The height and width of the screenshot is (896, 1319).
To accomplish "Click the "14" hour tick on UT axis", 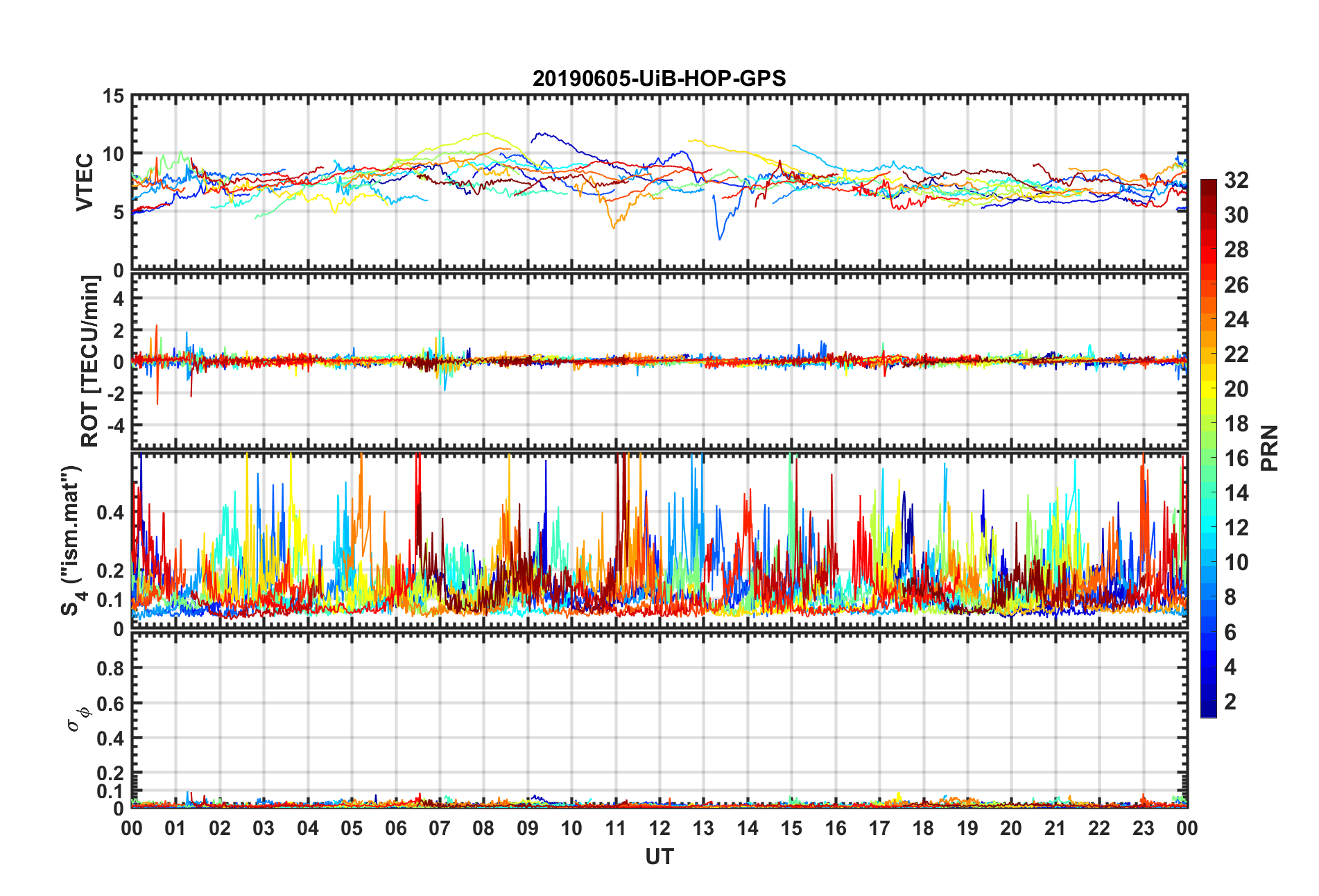I will click(x=748, y=829).
